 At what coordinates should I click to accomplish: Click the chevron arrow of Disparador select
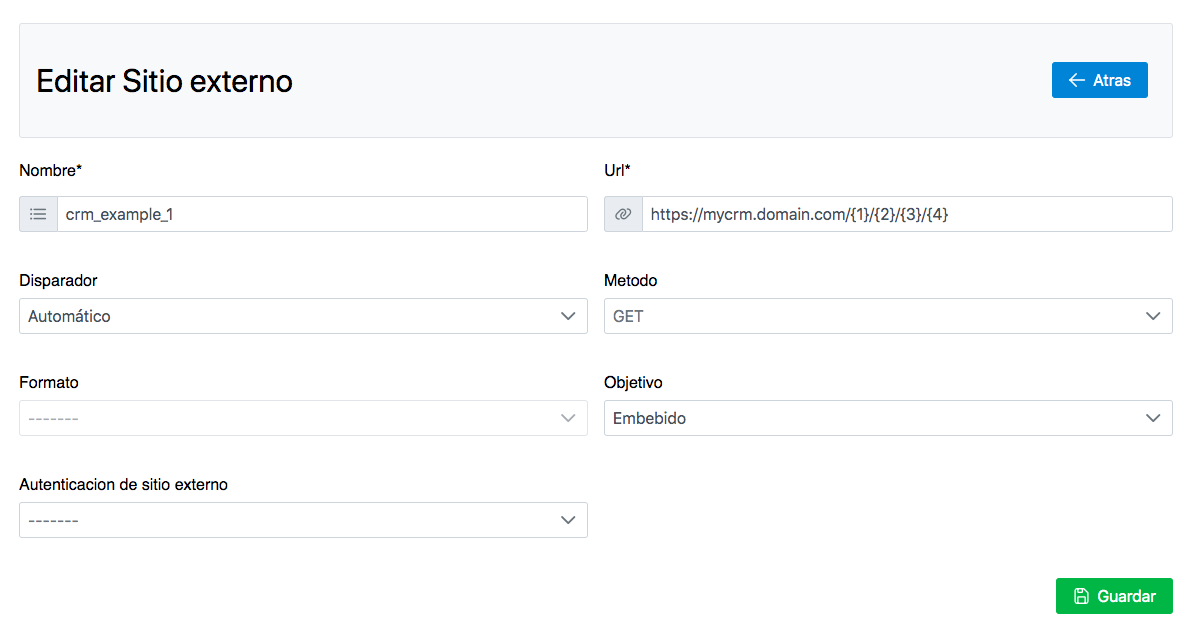[568, 316]
